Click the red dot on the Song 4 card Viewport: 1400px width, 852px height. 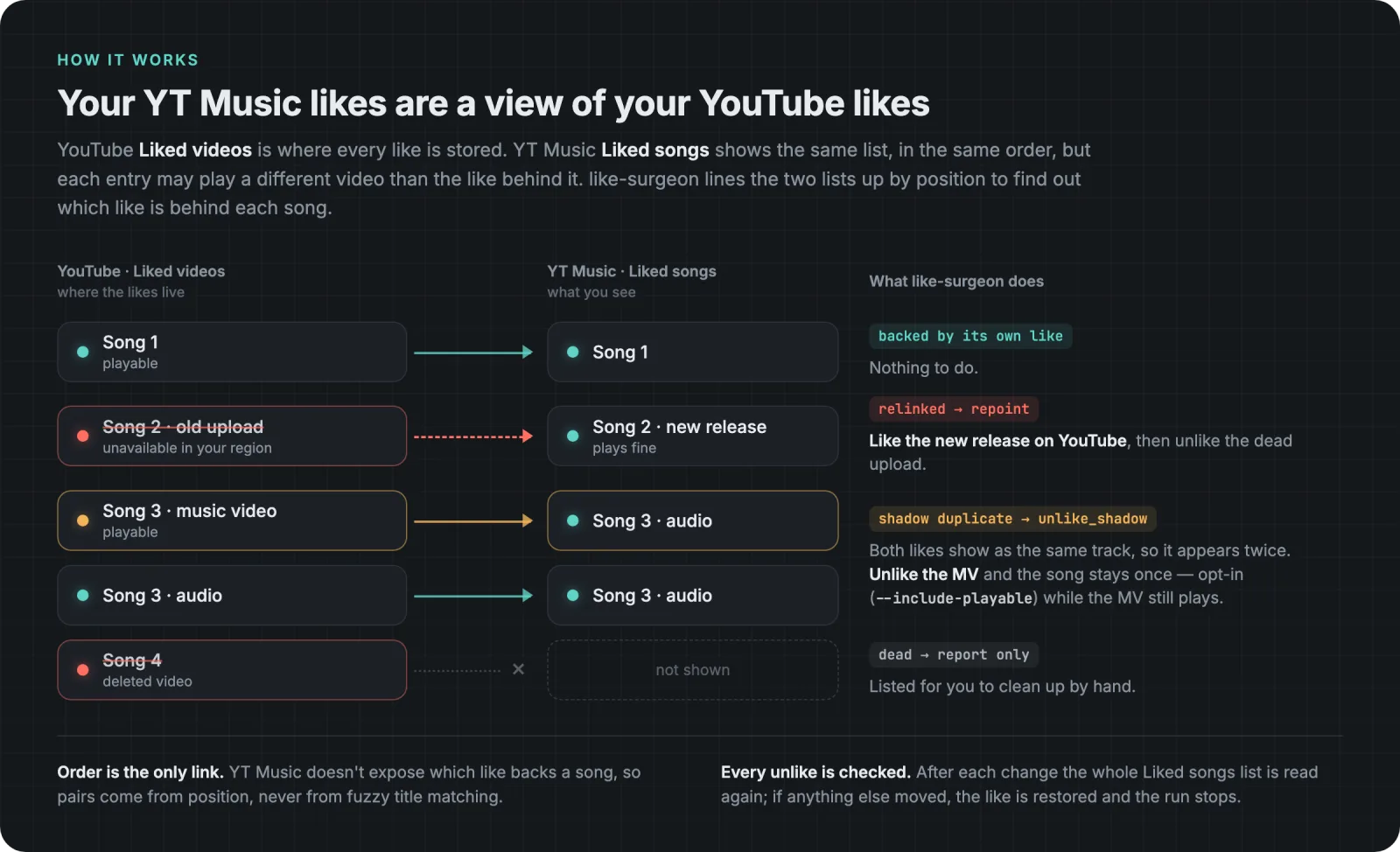pos(82,670)
